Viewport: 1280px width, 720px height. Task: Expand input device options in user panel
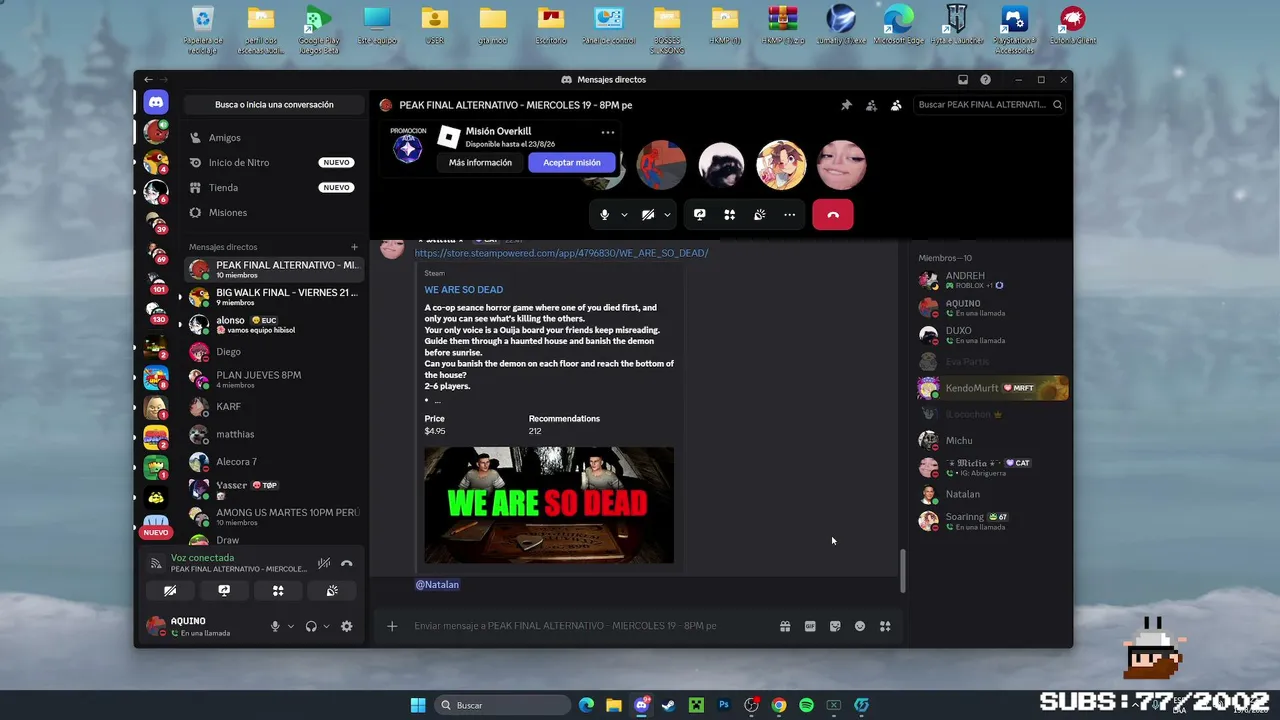[x=291, y=626]
